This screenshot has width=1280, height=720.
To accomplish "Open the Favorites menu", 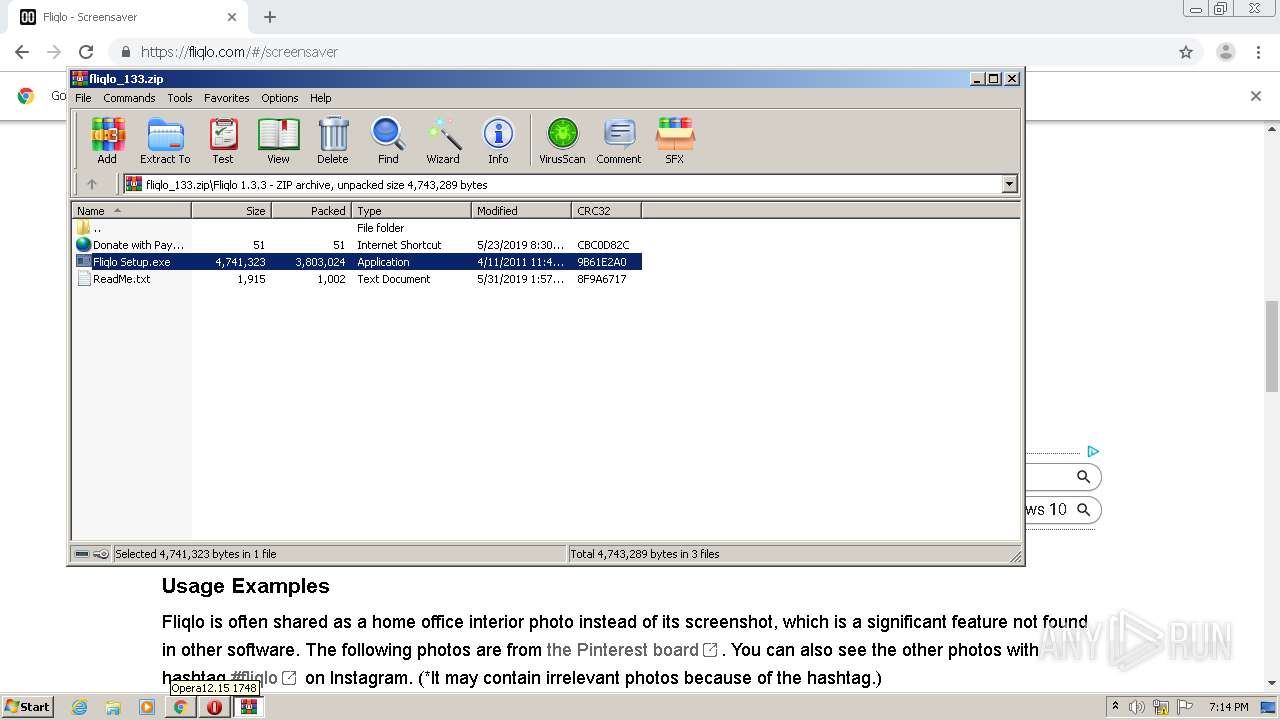I will (227, 98).
